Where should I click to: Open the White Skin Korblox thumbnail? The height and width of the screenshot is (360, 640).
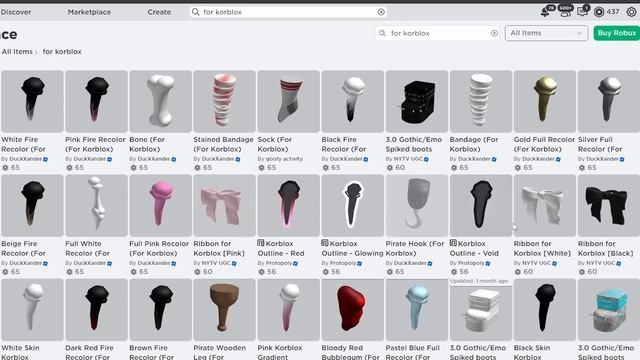[x=32, y=310]
